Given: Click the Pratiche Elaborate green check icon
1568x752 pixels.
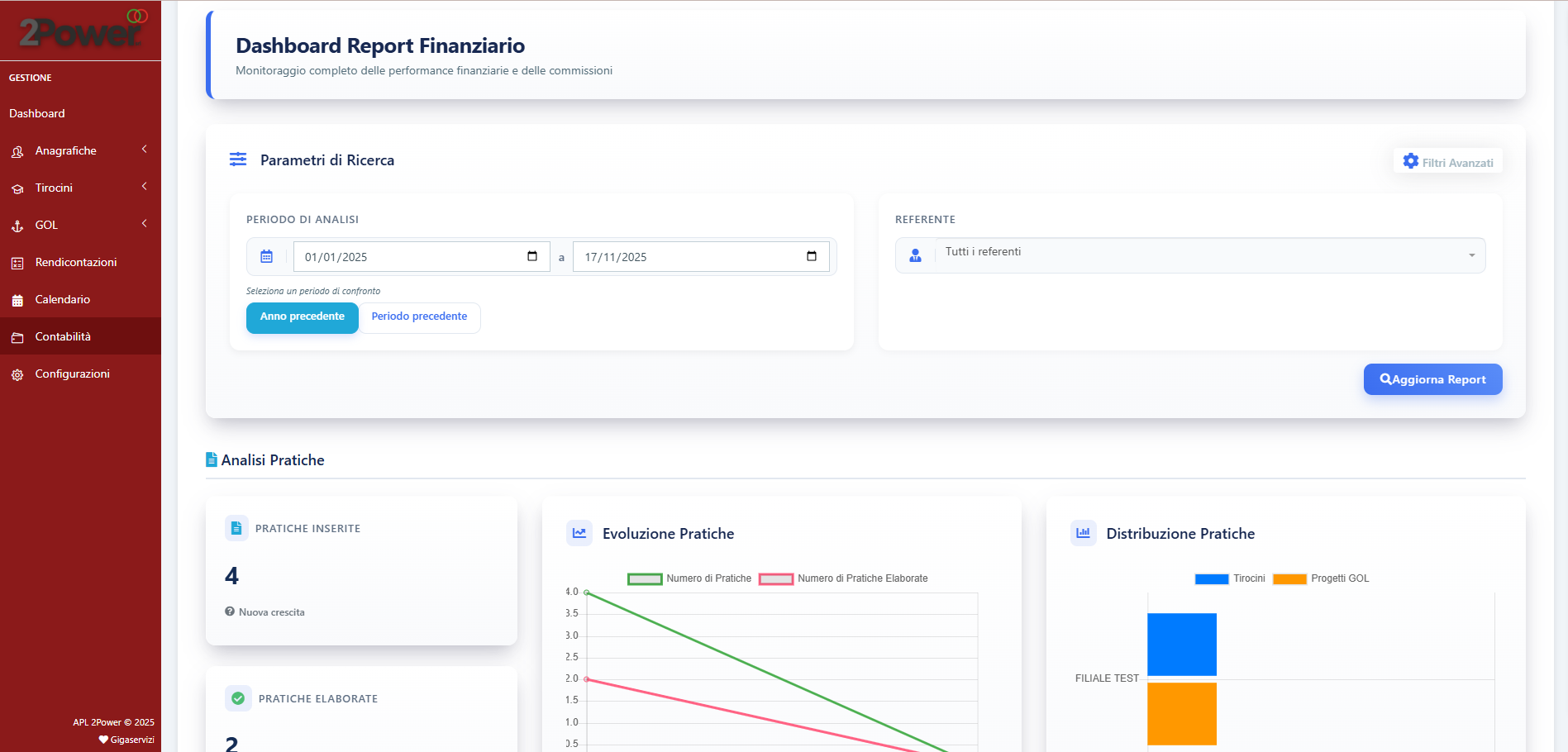Looking at the screenshot, I should pos(238,699).
